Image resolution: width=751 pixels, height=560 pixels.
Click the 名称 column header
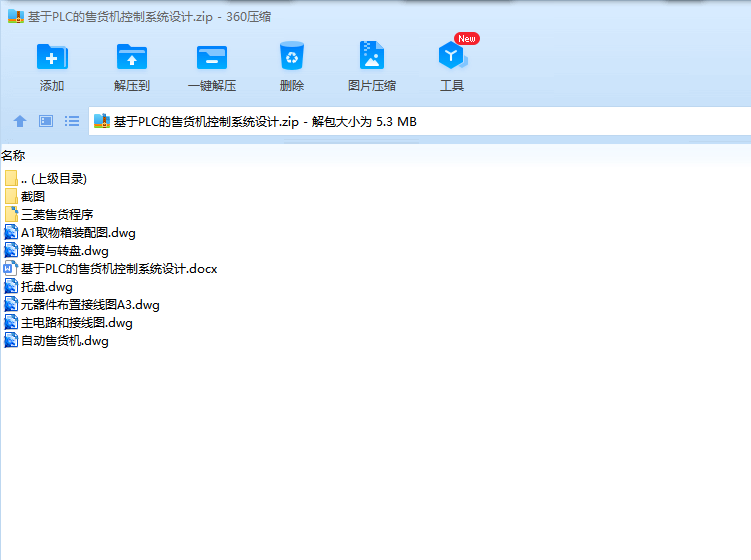tap(13, 156)
